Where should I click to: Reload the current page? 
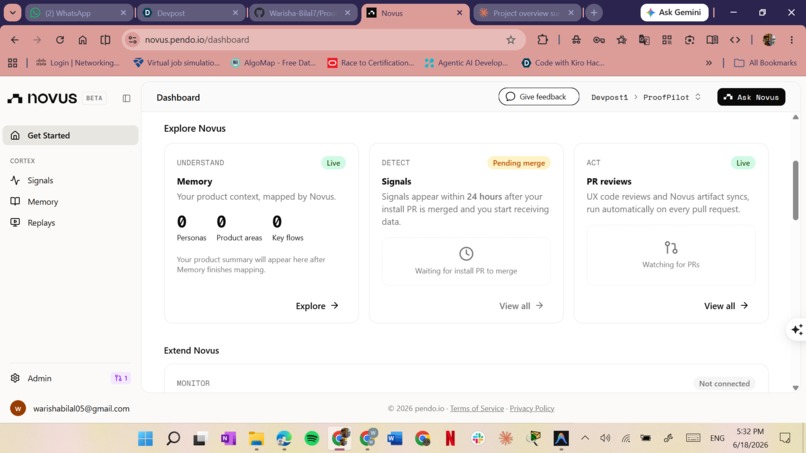tap(60, 40)
